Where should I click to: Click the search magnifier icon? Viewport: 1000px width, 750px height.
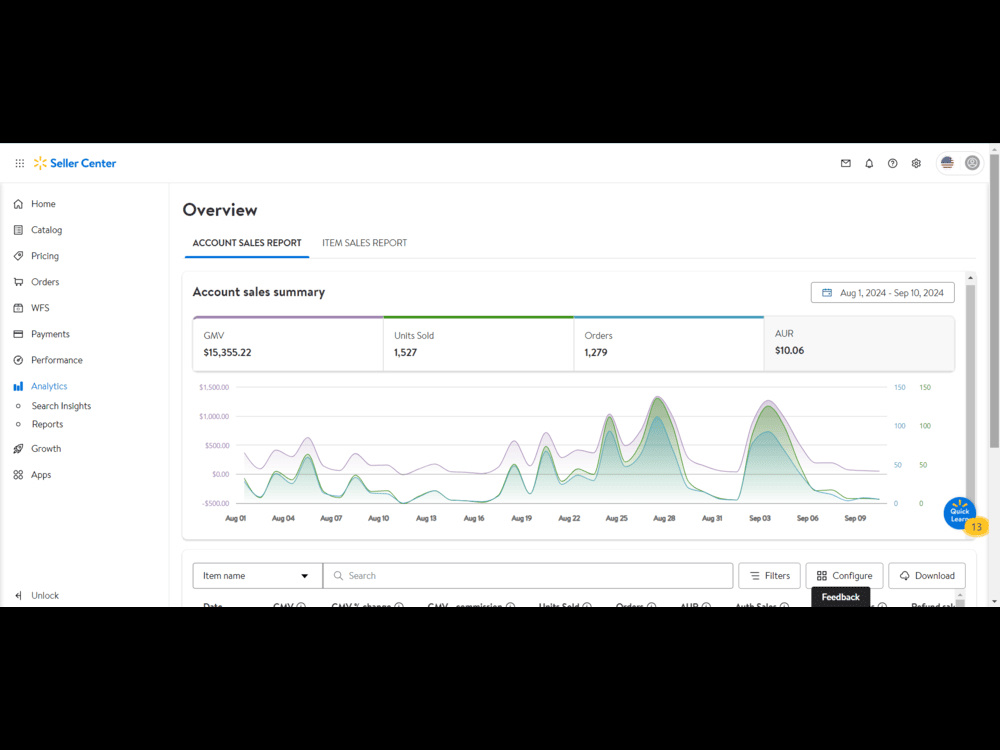point(338,576)
